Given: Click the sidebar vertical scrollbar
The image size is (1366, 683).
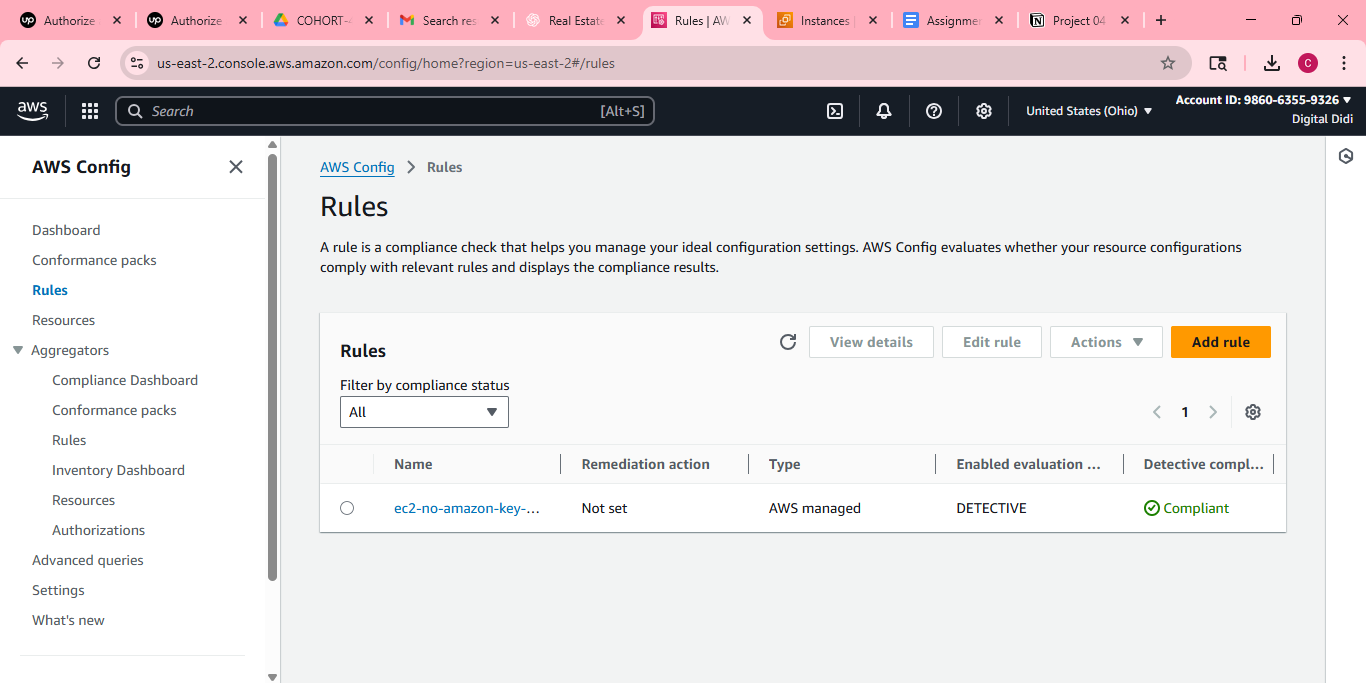Looking at the screenshot, I should (x=273, y=365).
